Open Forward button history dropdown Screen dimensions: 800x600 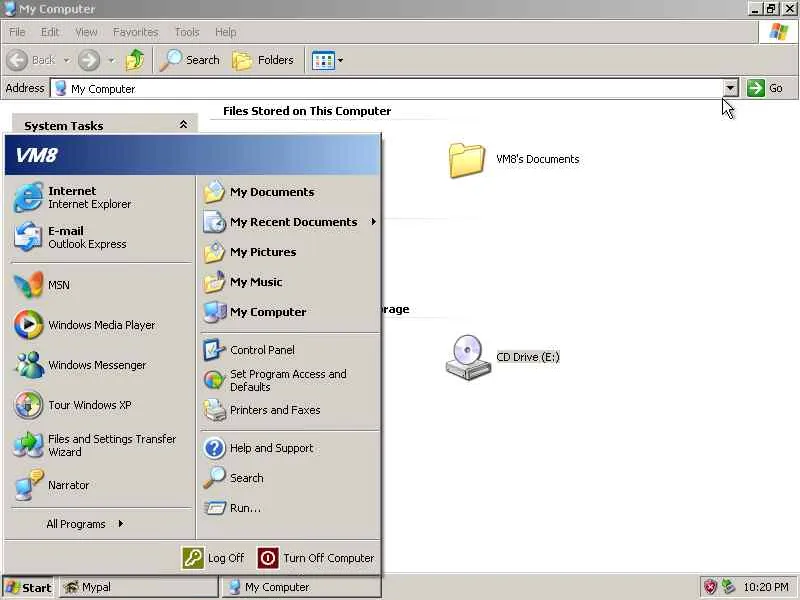click(111, 60)
